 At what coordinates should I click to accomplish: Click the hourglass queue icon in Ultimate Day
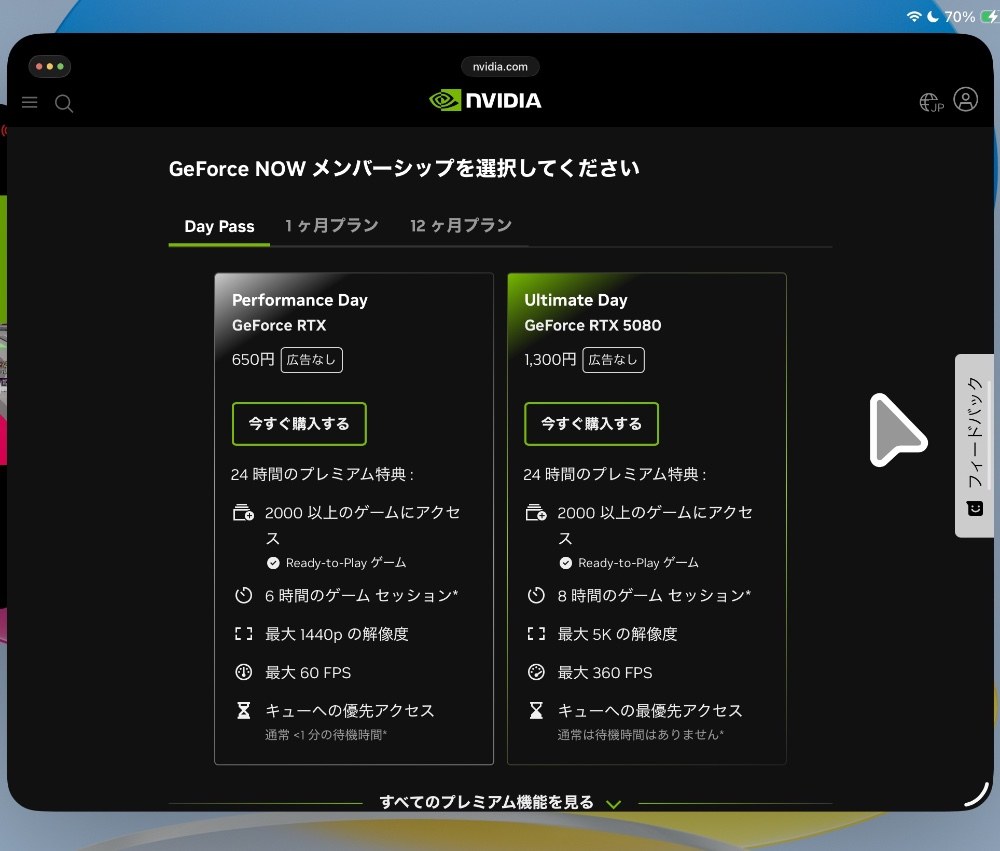(536, 710)
